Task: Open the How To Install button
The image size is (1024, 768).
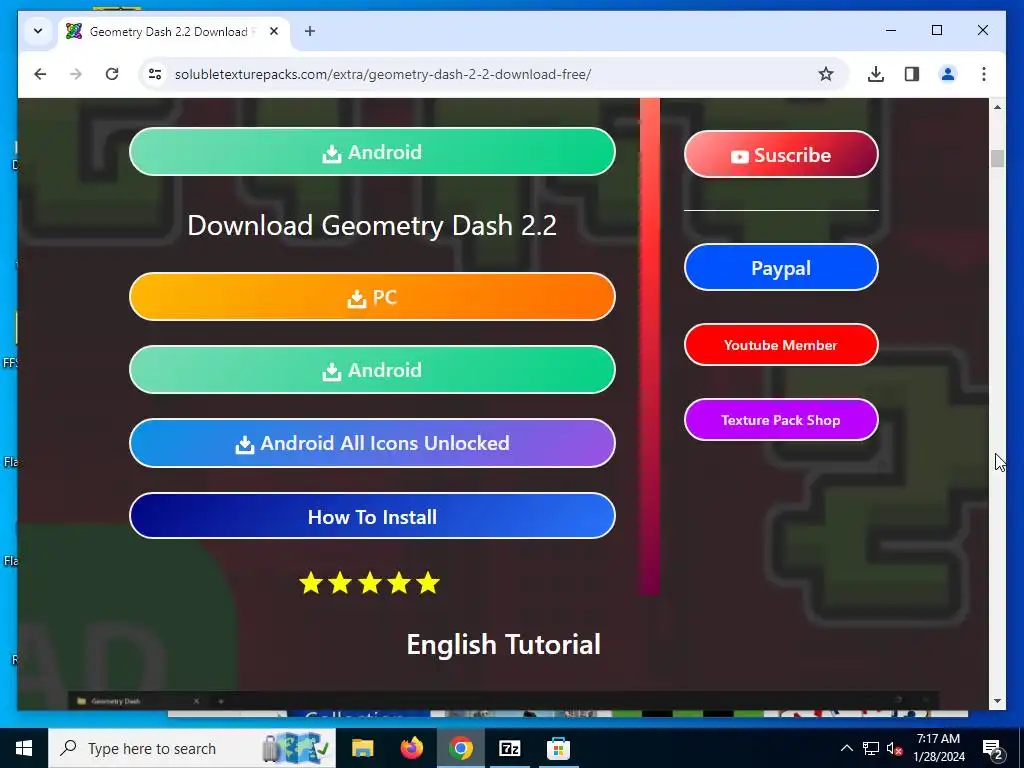Action: (372, 517)
